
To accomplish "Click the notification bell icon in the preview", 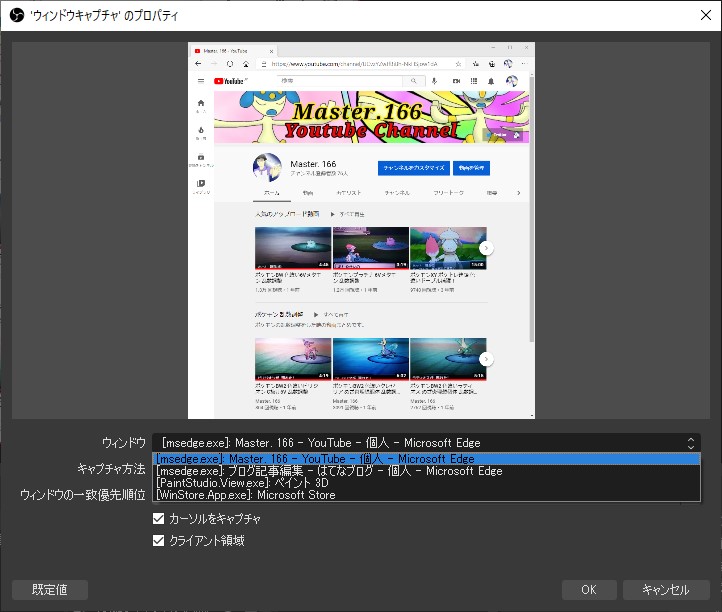I will tap(491, 81).
